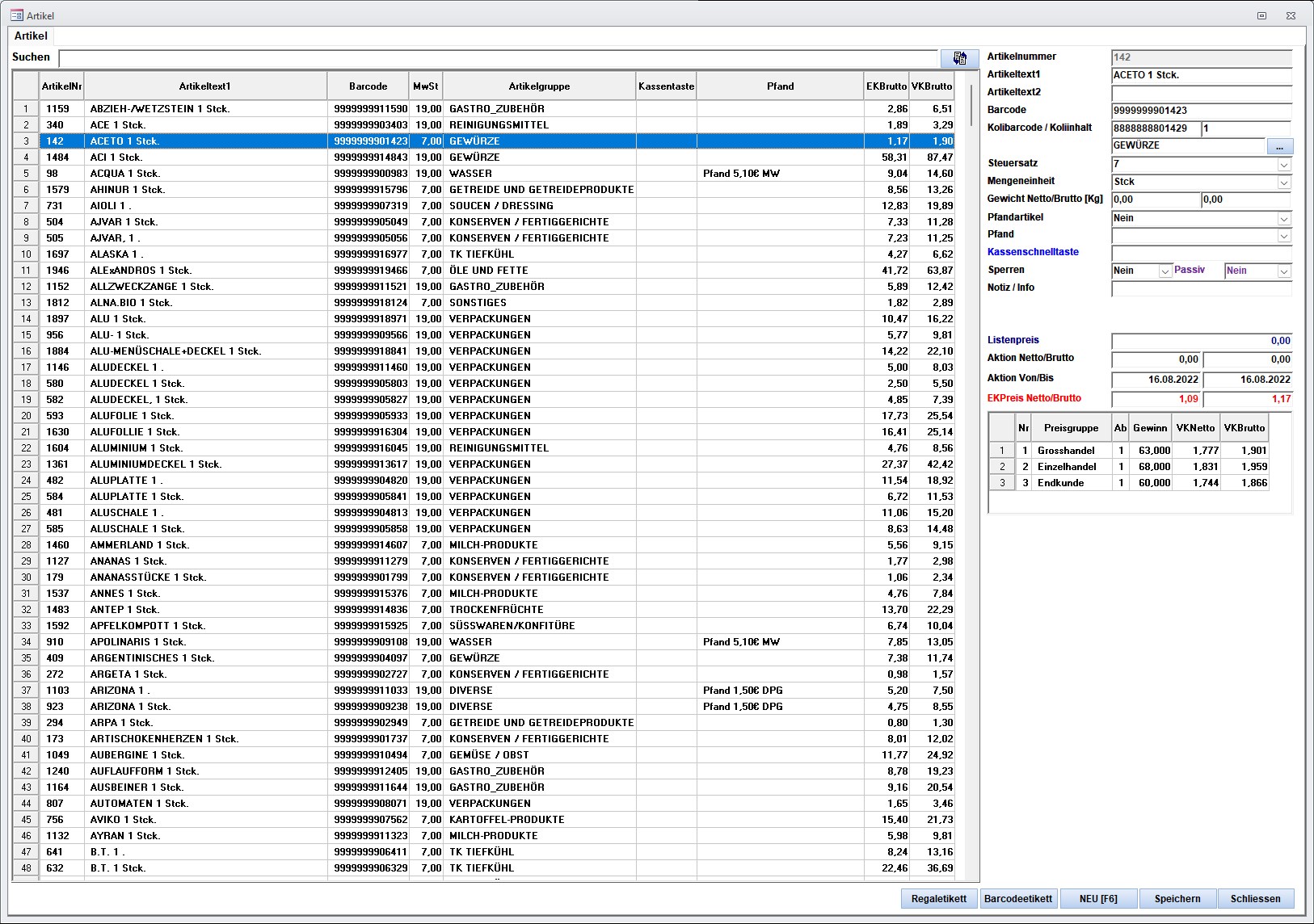This screenshot has width=1314, height=924.
Task: Expand the Steuersatz dropdown
Action: (1284, 165)
